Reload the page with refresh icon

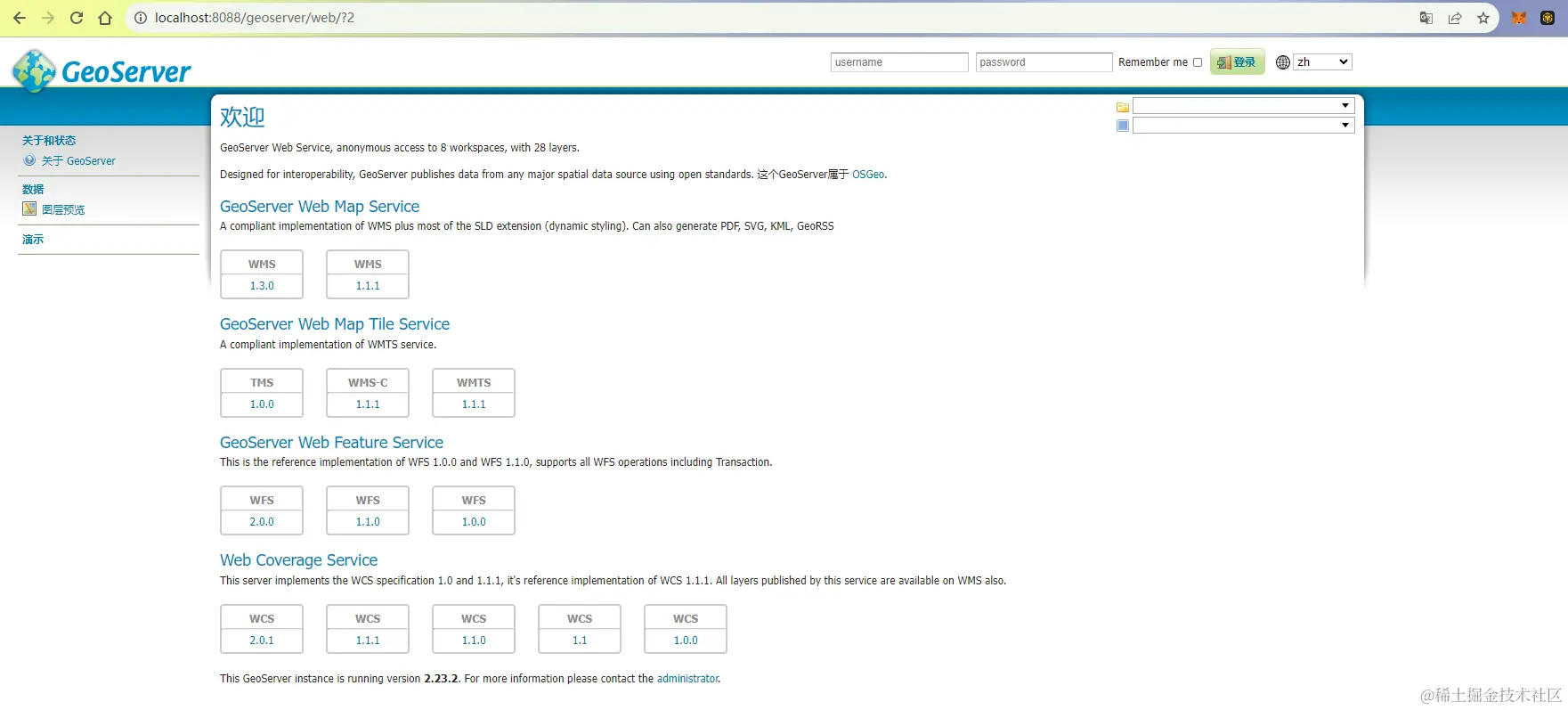77,18
